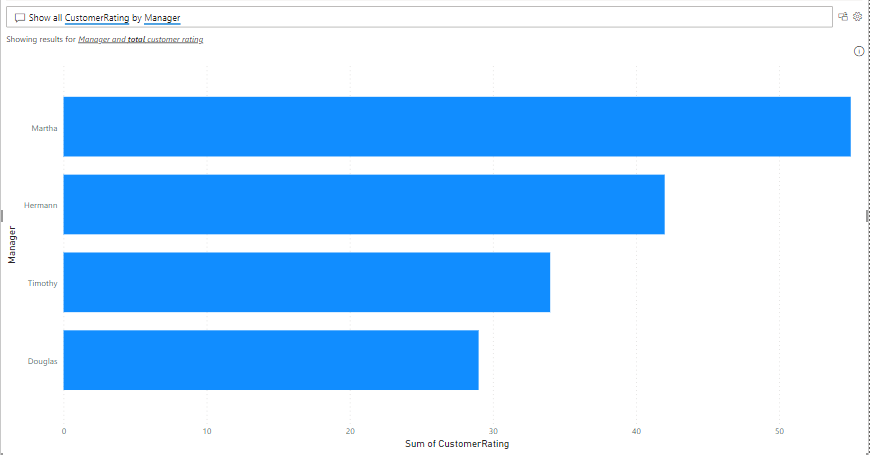The width and height of the screenshot is (870, 455).
Task: Click underlined Manager term in question
Action: point(162,18)
